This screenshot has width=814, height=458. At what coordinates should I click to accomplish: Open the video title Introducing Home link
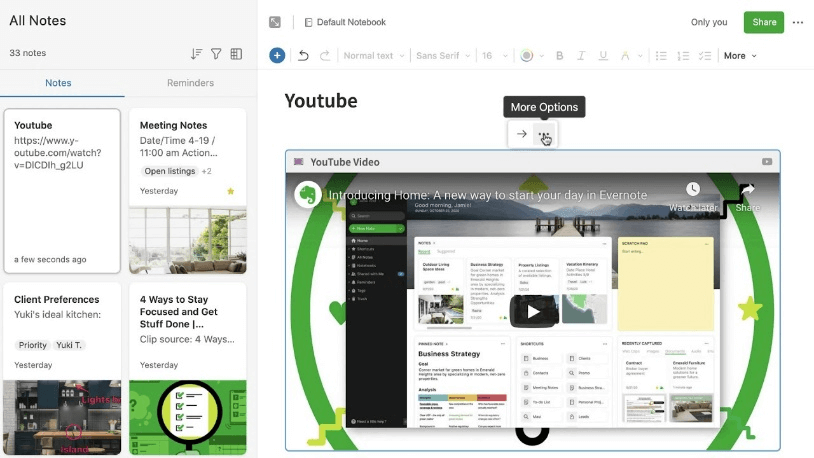pyautogui.click(x=487, y=195)
